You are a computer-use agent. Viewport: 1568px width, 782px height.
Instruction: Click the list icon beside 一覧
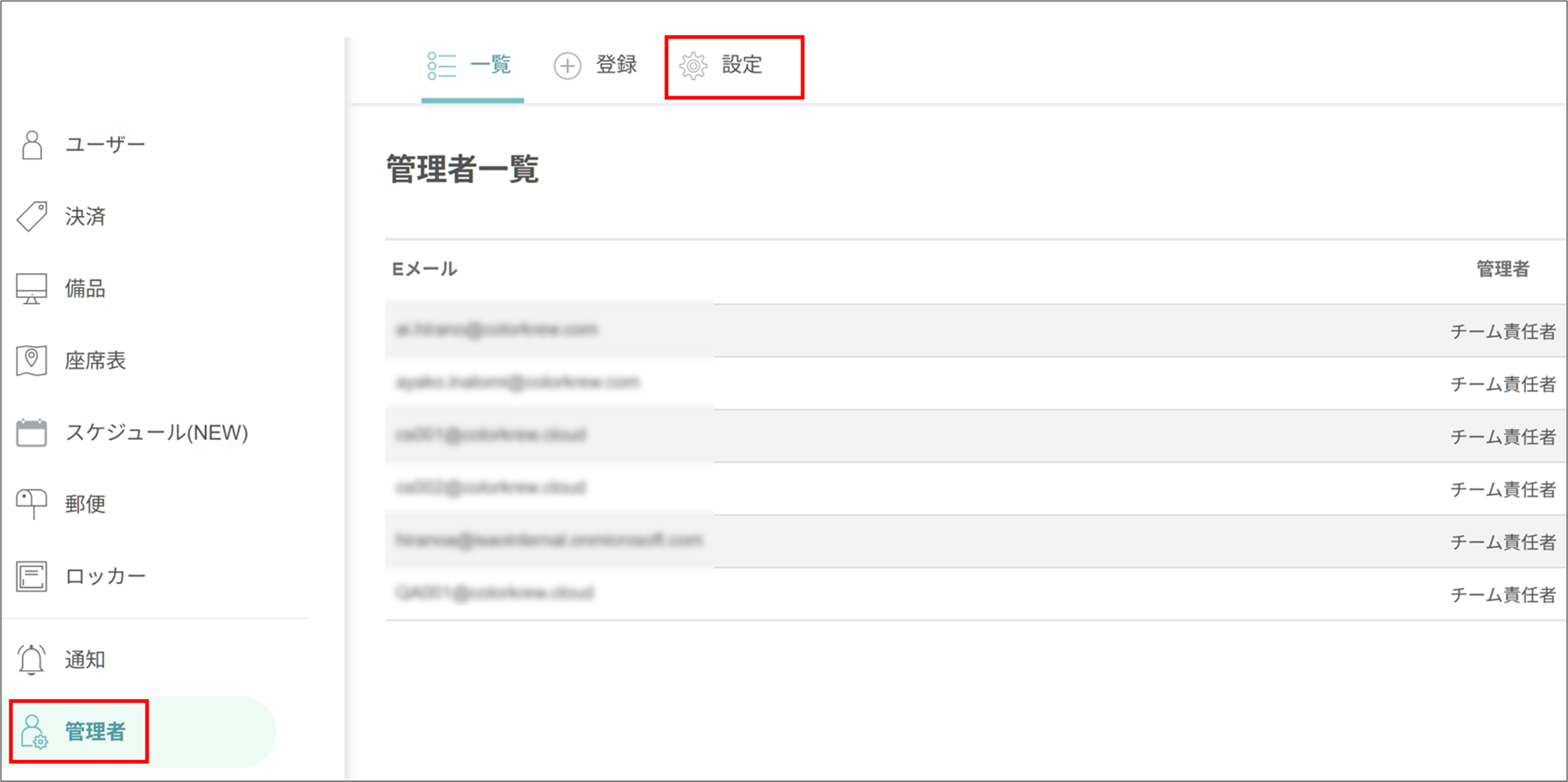(440, 66)
